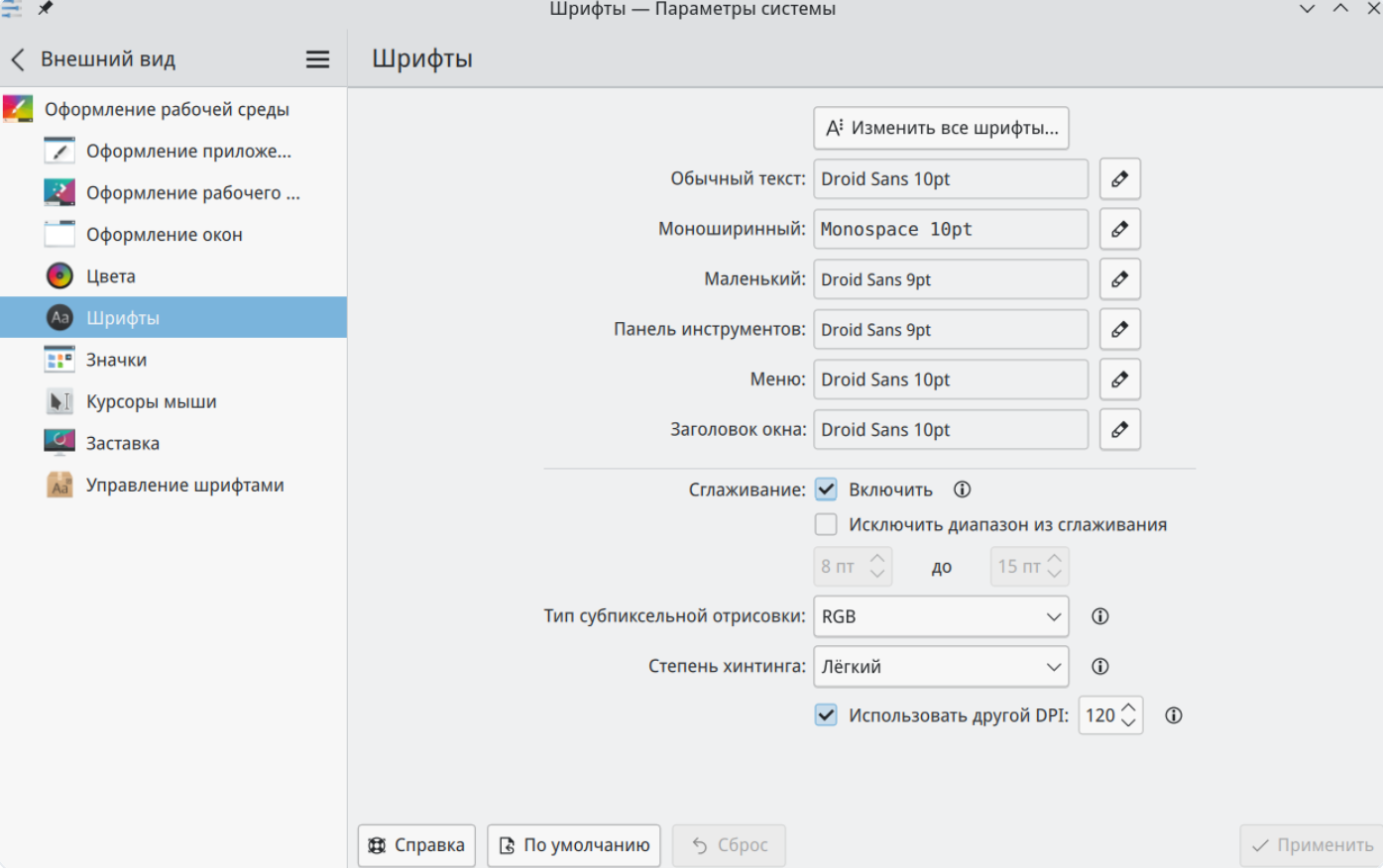Click the info icon next to Включить
The width and height of the screenshot is (1383, 868).
[x=962, y=489]
